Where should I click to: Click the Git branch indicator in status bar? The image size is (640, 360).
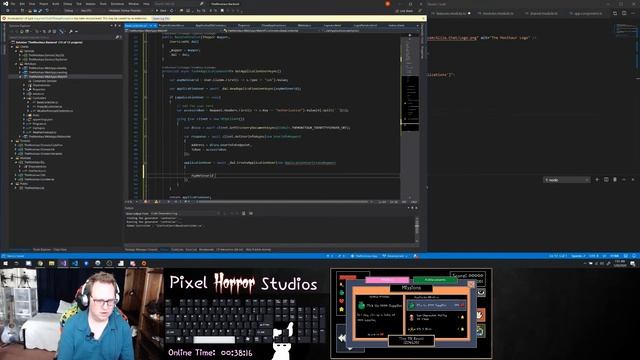pyautogui.click(x=395, y=256)
